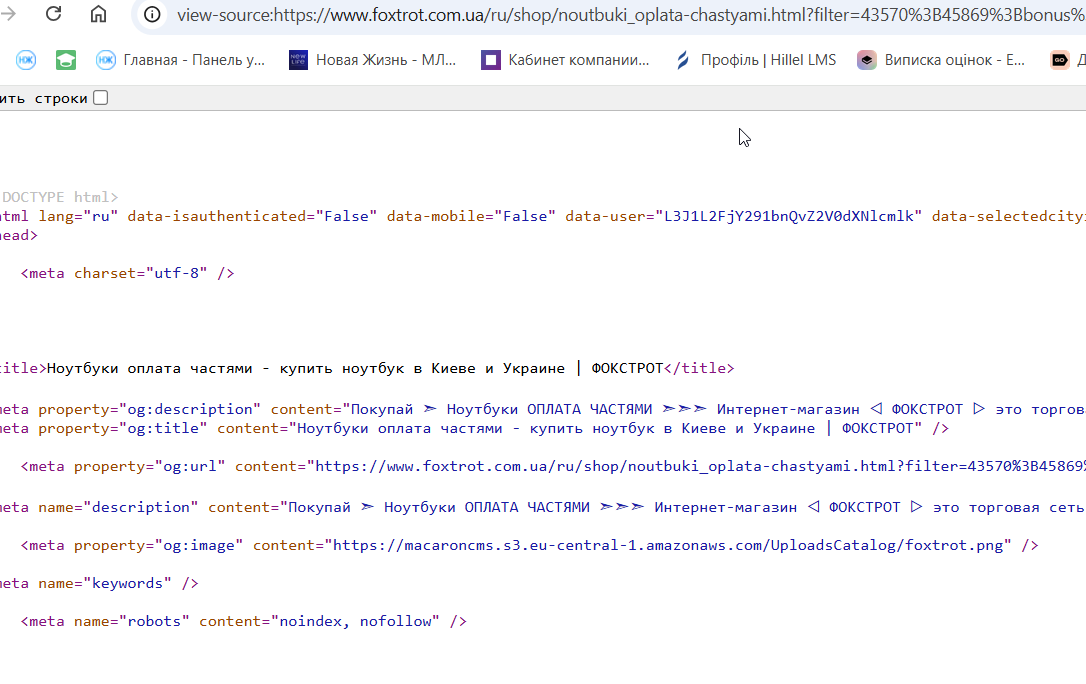Click the lang="ru" attribute
Screen dimensions: 1086x684
click(78, 217)
